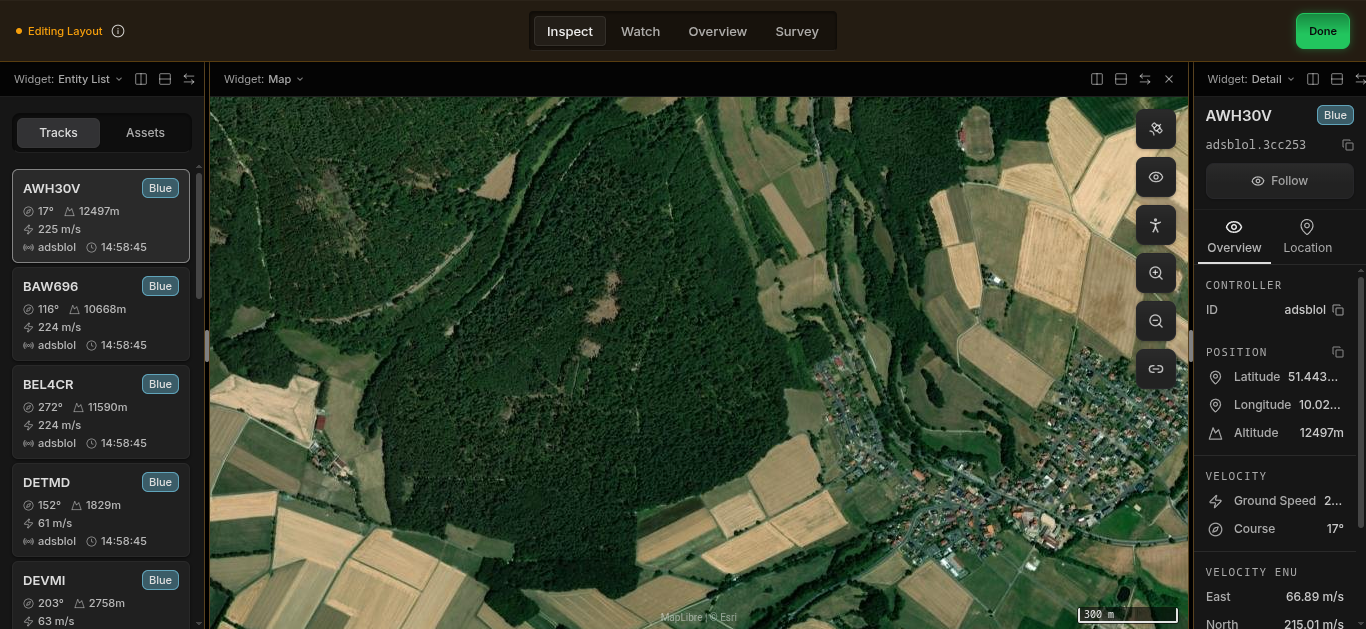
Task: Swap the Entity List widget position
Action: click(x=189, y=79)
